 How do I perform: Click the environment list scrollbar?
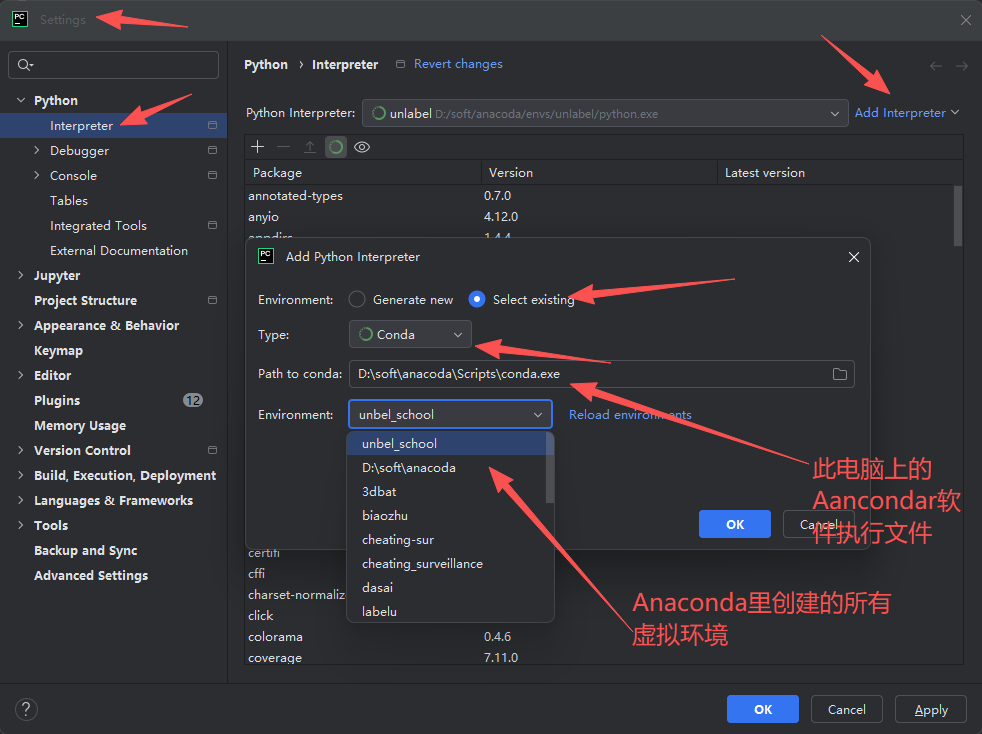550,468
